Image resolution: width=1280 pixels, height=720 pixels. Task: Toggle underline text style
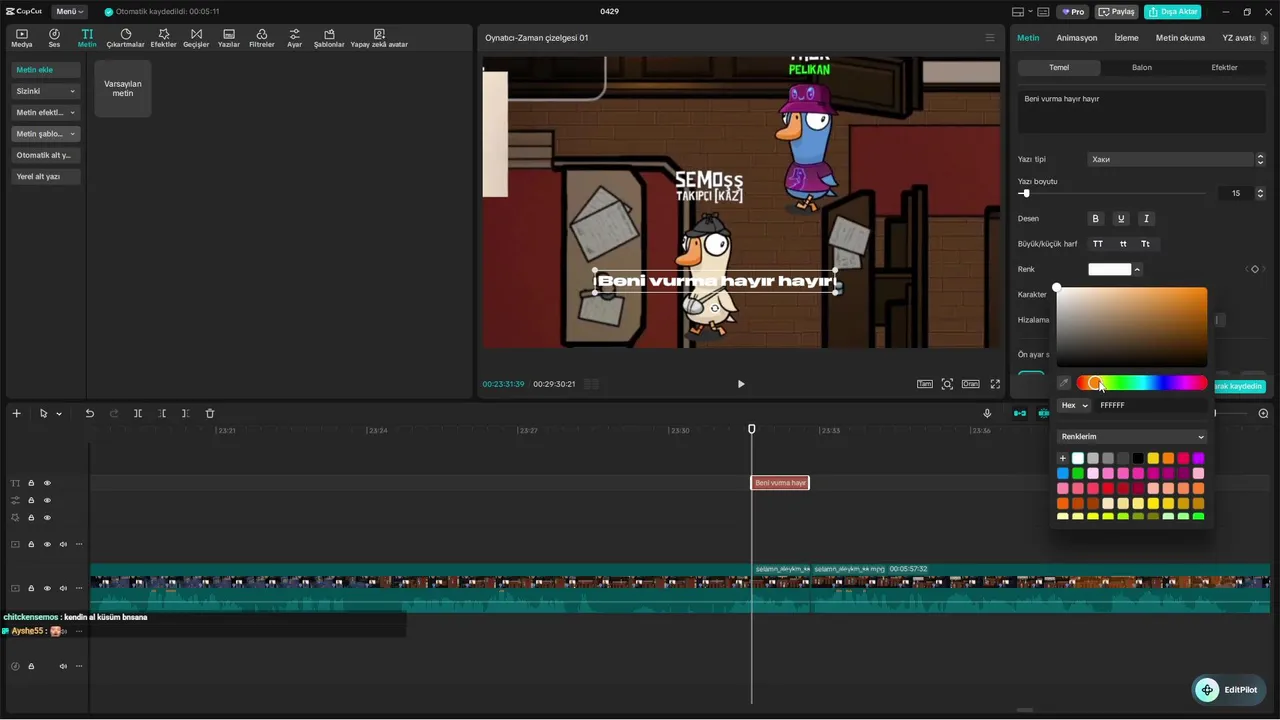point(1121,218)
